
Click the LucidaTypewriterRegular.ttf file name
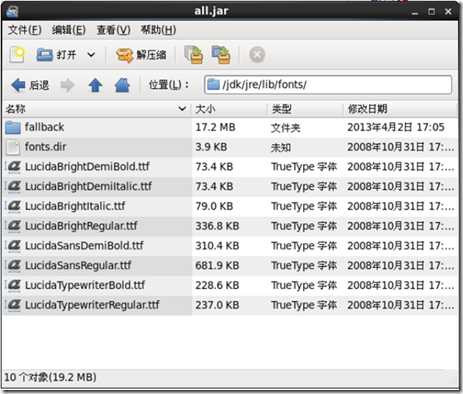92,305
